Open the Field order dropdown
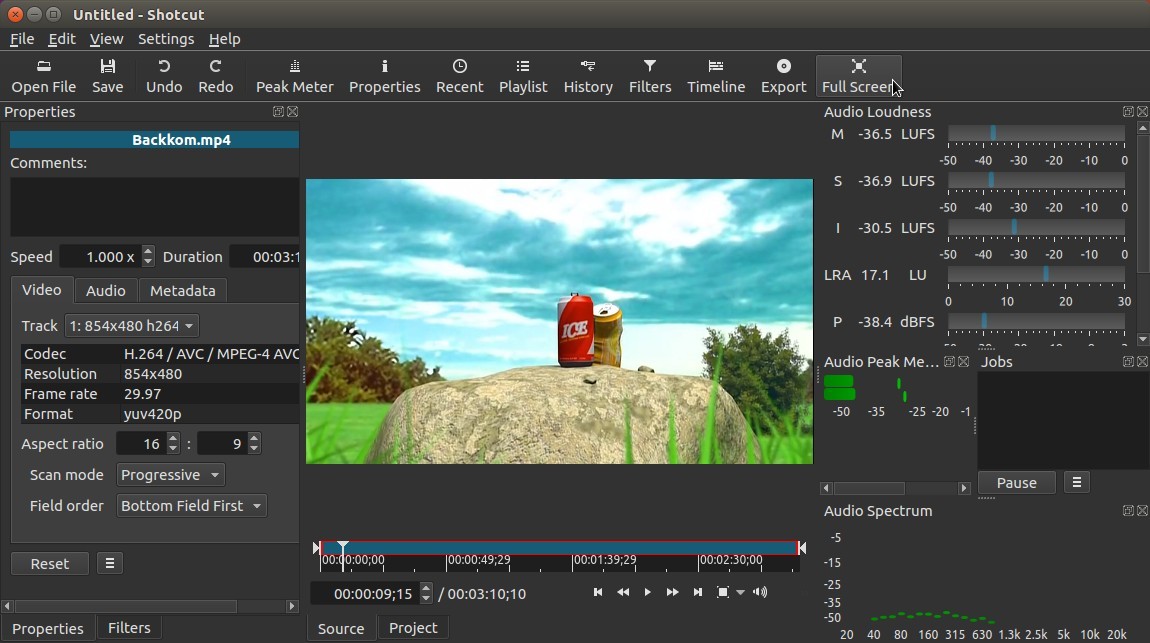This screenshot has height=643, width=1150. coord(191,506)
